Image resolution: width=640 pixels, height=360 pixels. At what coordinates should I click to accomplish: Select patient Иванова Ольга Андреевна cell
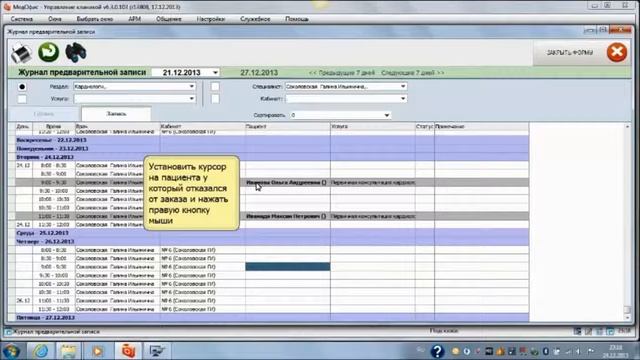(288, 182)
